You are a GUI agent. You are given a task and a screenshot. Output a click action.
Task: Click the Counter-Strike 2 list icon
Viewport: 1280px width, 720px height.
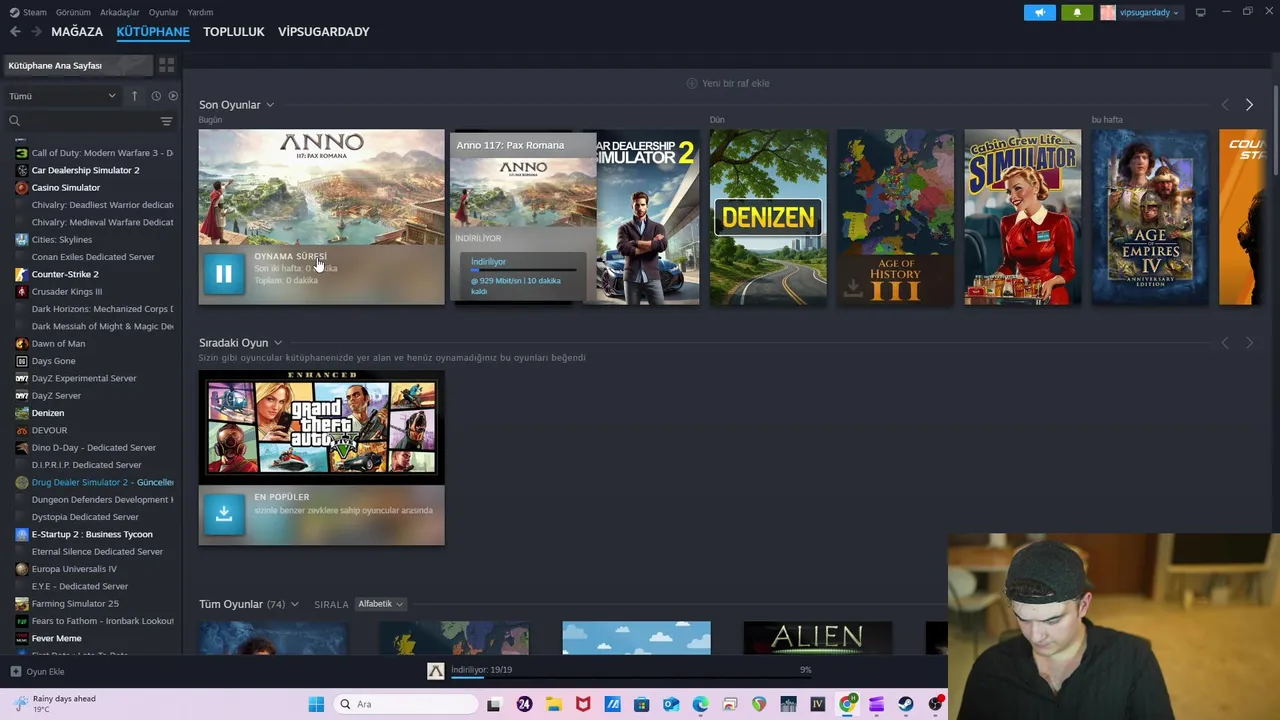click(22, 274)
